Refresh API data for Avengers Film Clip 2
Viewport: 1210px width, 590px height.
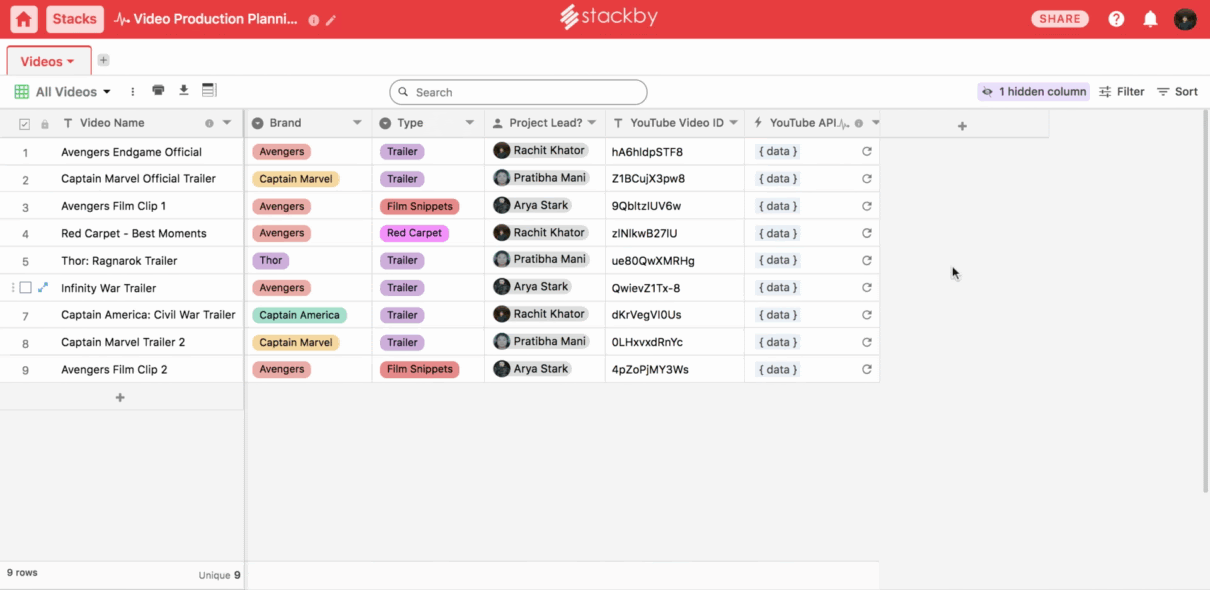[867, 369]
